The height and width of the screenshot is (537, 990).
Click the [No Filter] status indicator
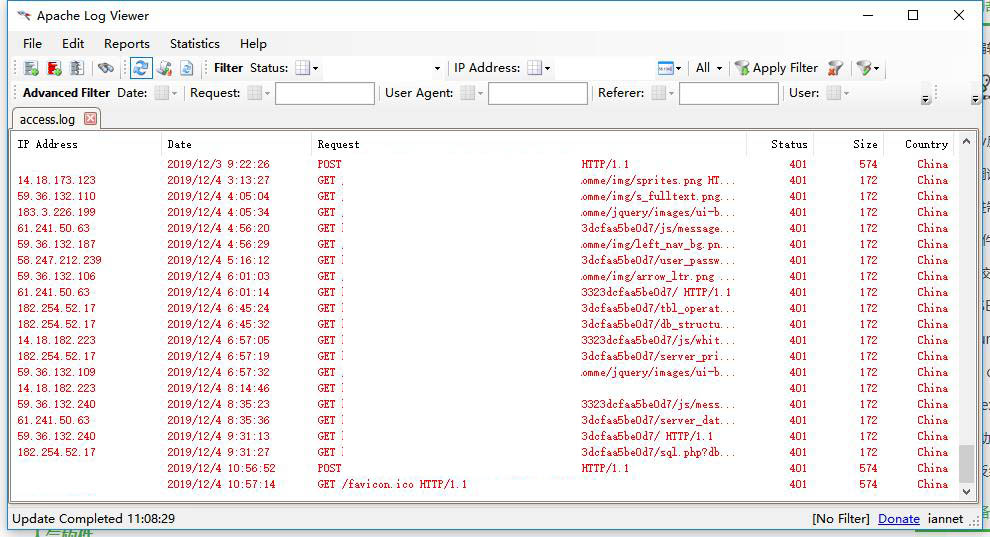point(840,519)
